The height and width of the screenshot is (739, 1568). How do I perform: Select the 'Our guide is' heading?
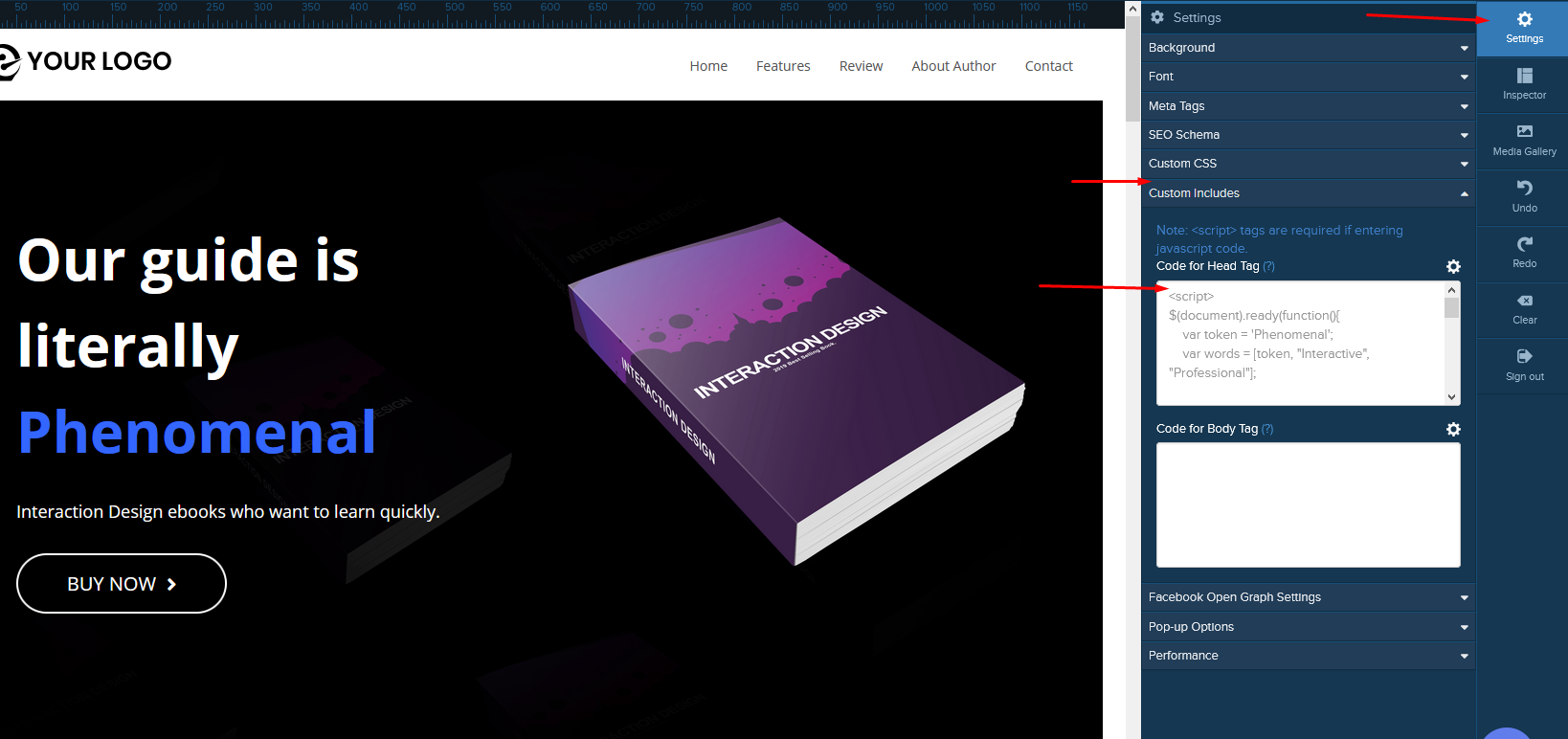[x=189, y=260]
